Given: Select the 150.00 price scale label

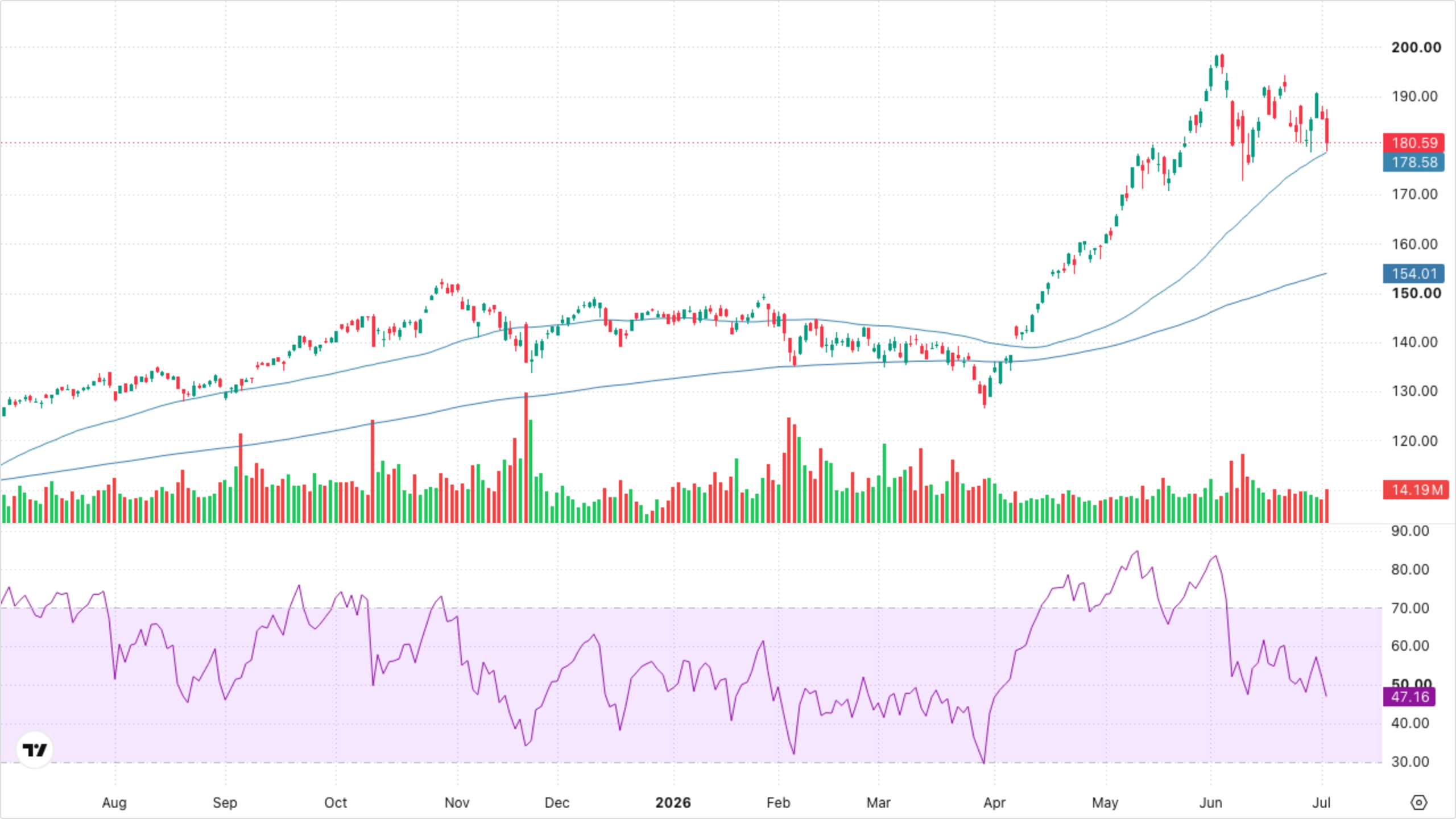Looking at the screenshot, I should pos(1416,293).
